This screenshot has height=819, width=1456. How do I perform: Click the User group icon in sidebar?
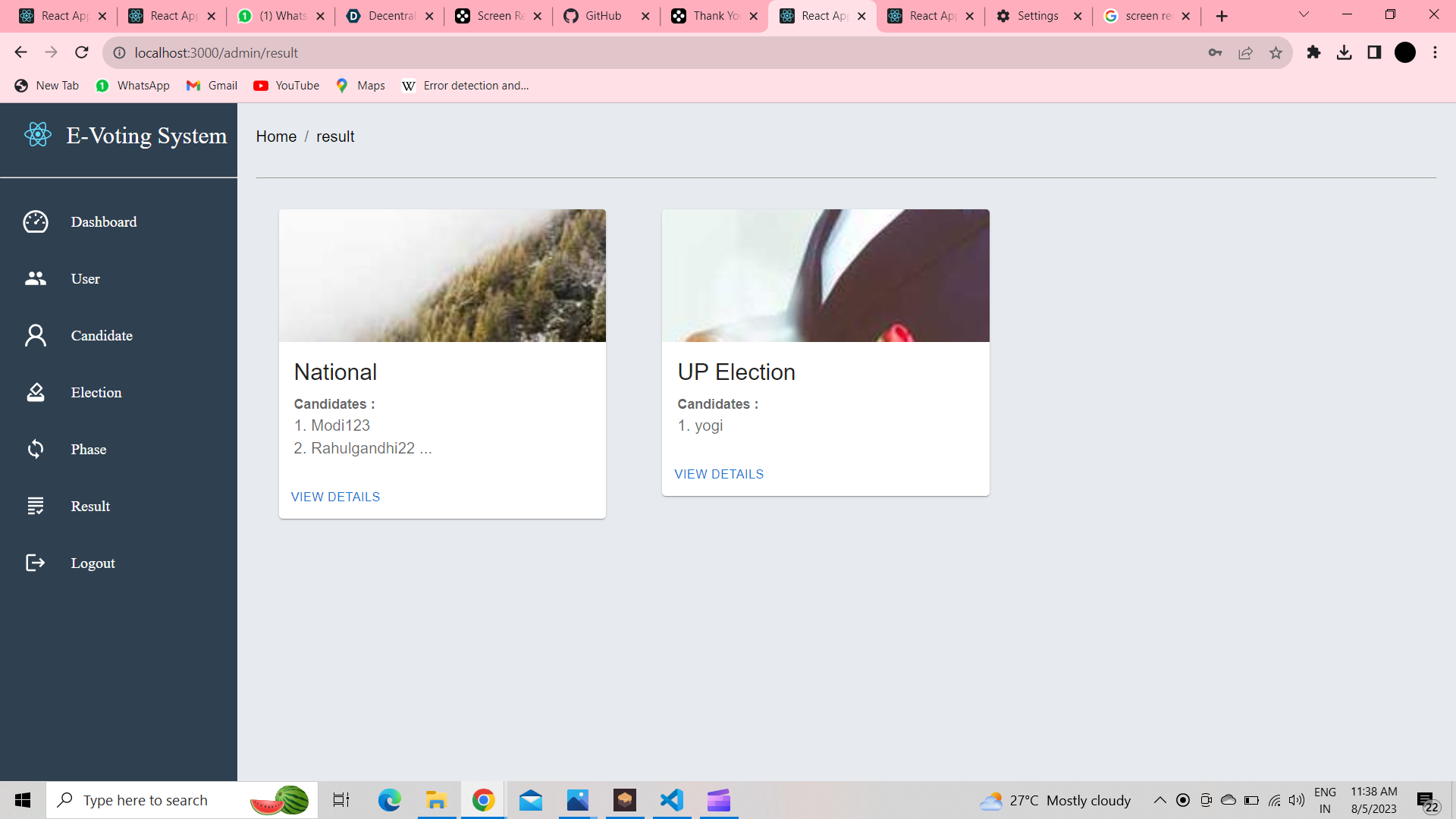pos(36,278)
